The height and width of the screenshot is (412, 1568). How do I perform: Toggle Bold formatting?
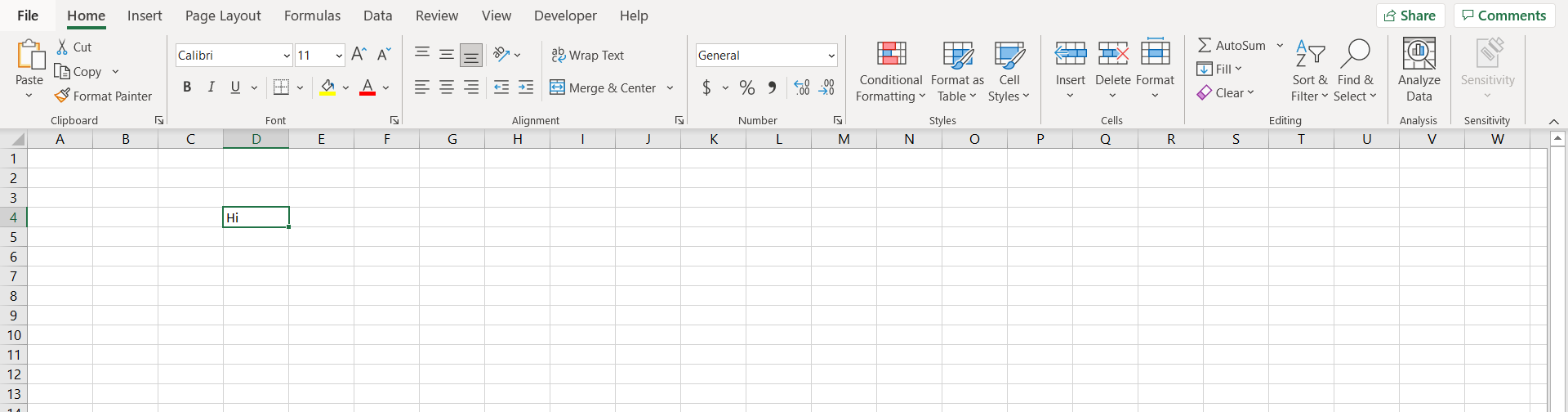tap(187, 87)
